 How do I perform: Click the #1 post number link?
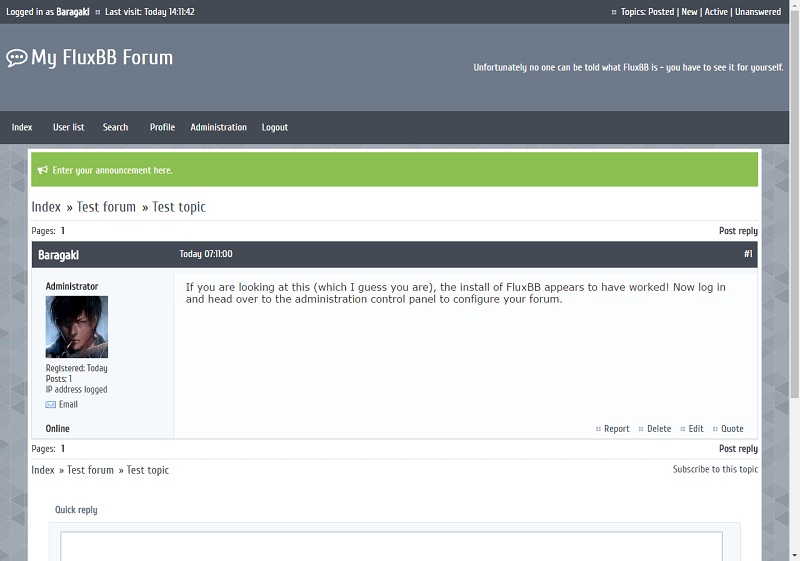point(748,253)
